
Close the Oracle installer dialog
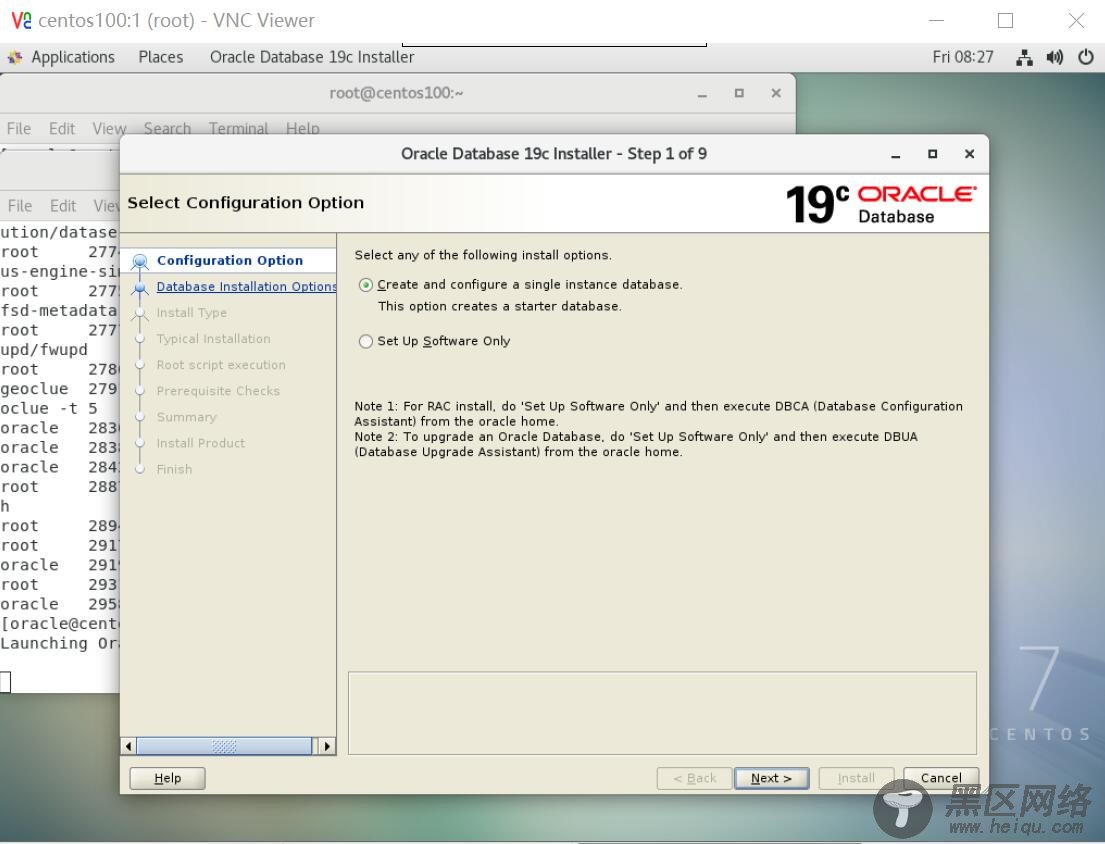pyautogui.click(x=969, y=154)
